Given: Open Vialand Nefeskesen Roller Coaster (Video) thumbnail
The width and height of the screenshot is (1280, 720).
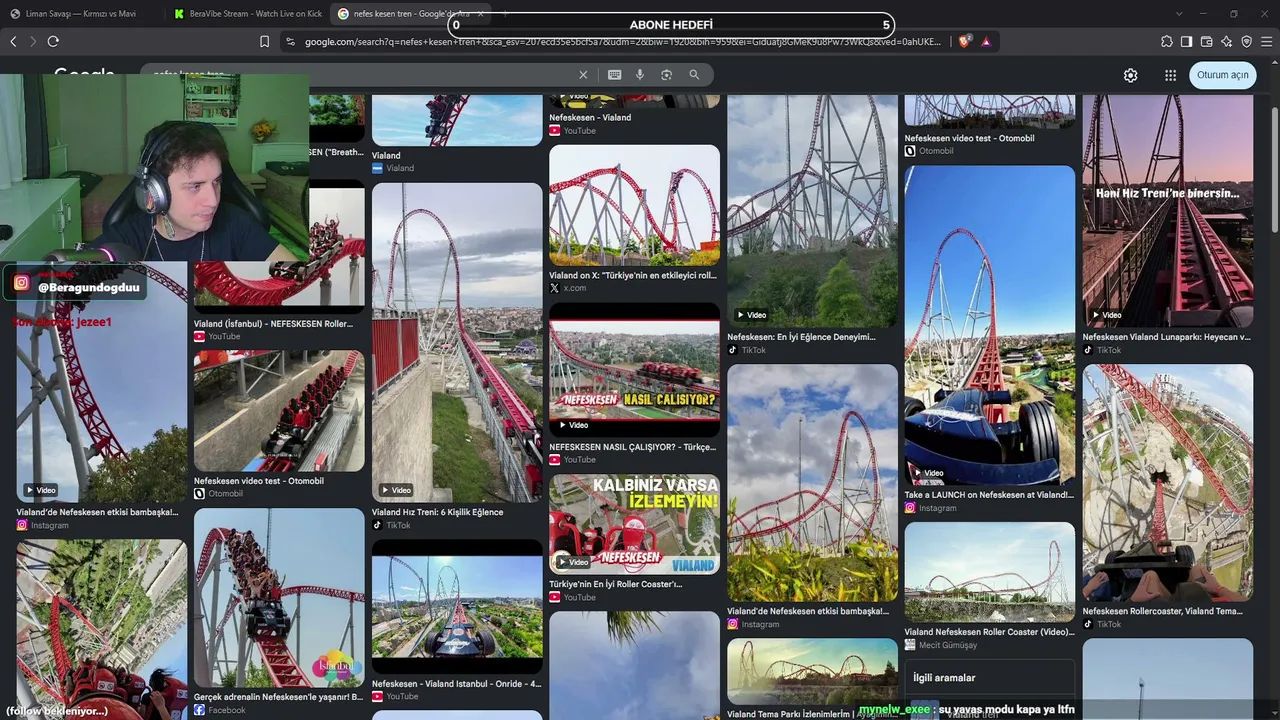Looking at the screenshot, I should tap(990, 572).
